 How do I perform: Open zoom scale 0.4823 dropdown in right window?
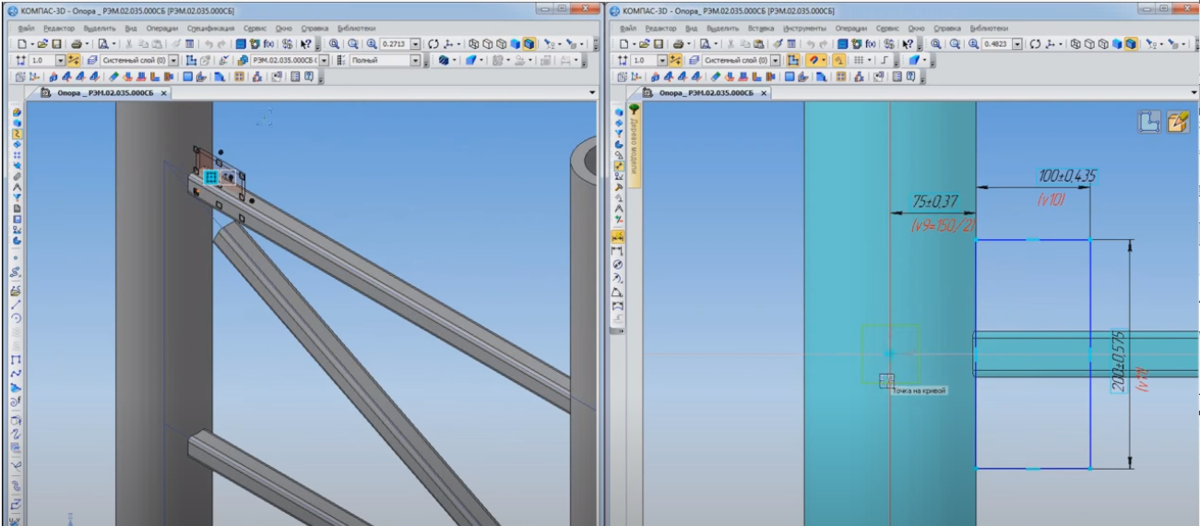point(1017,44)
